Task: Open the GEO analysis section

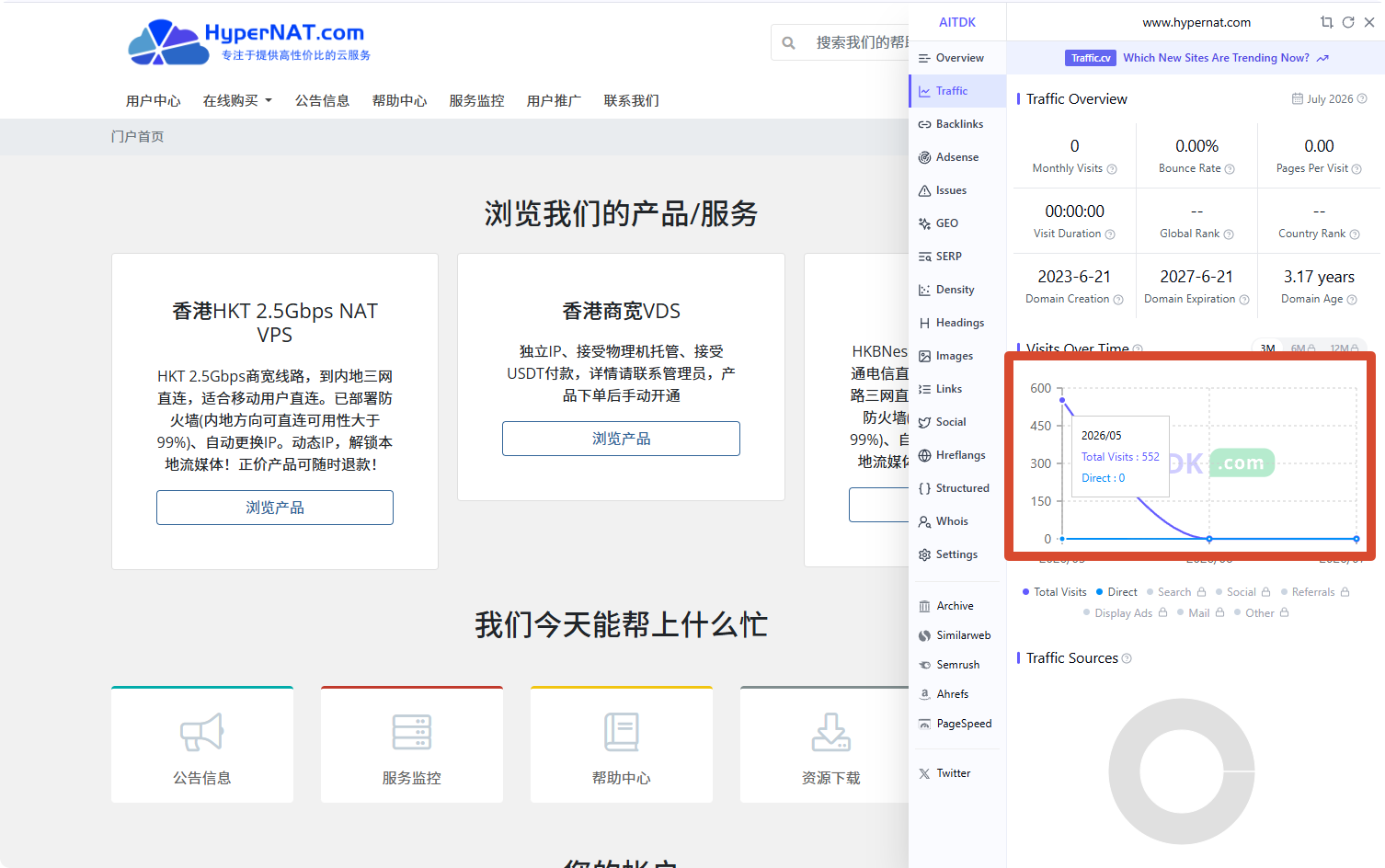Action: [x=956, y=223]
